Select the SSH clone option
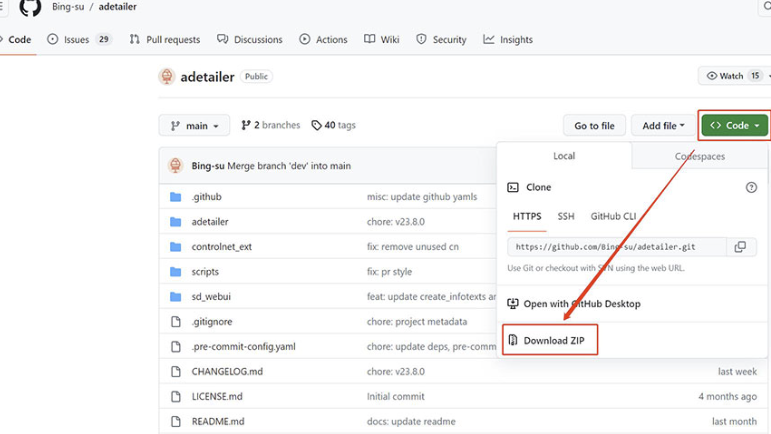The width and height of the screenshot is (771, 434). click(x=565, y=216)
